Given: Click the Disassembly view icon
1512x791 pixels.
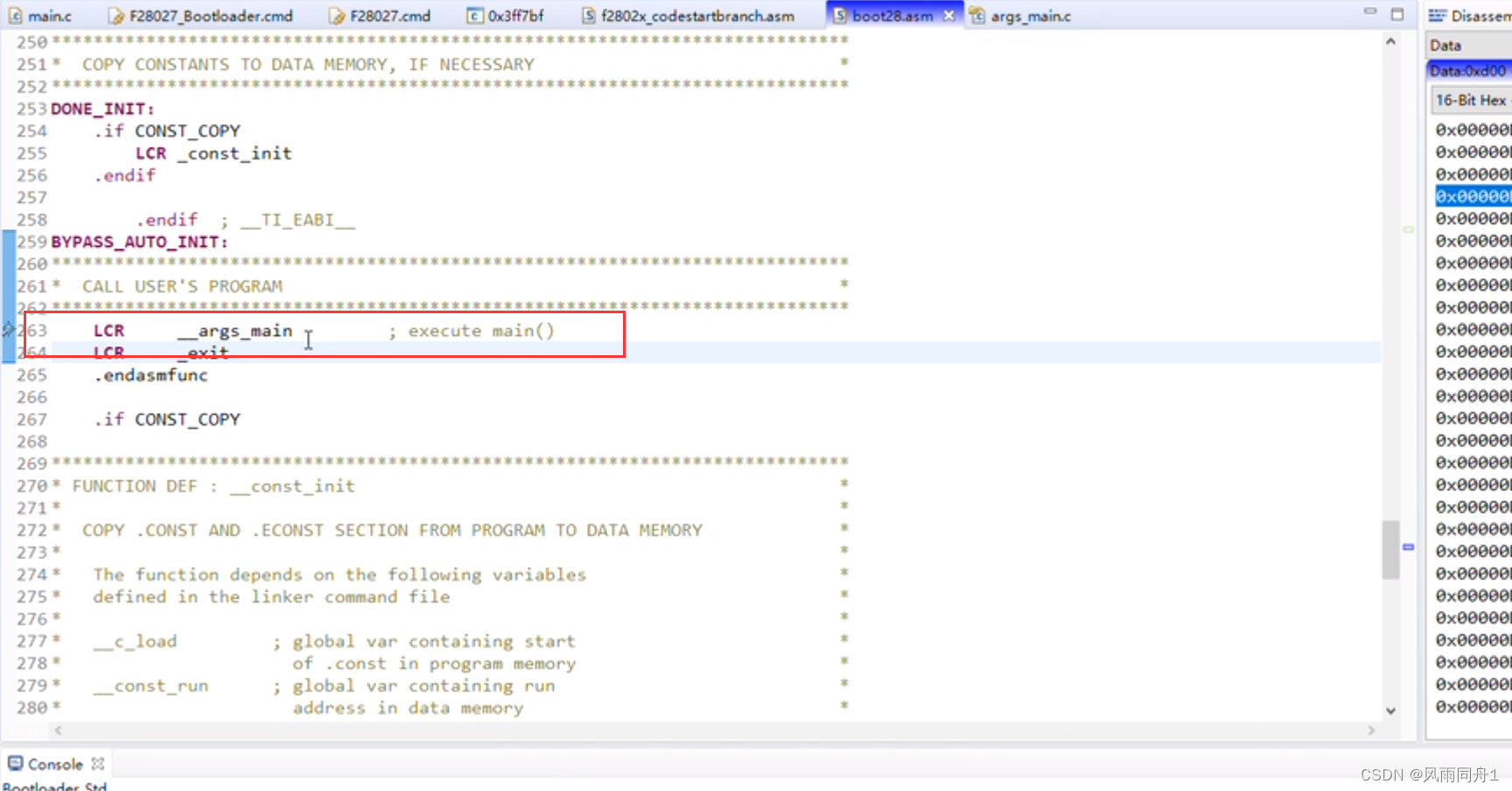Looking at the screenshot, I should 1437,16.
